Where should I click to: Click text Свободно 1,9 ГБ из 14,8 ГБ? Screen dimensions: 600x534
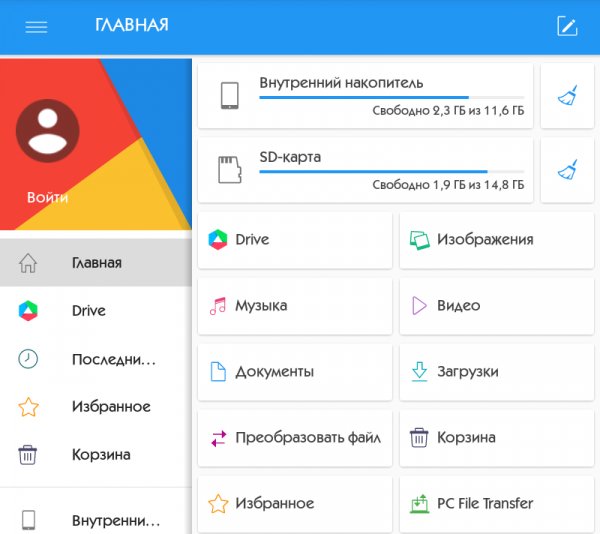pos(448,185)
